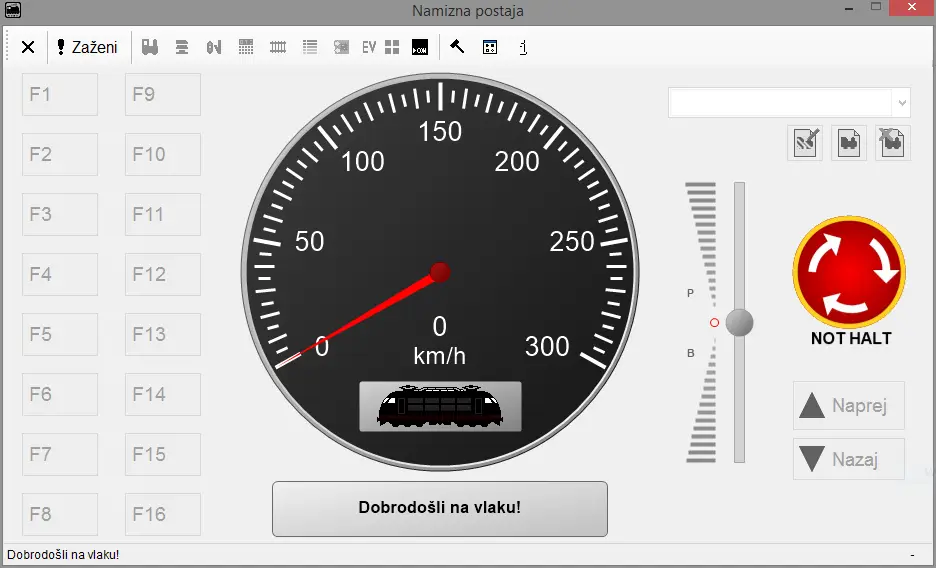This screenshot has height=568, width=936.
Task: Click the Nazaj reverse direction button
Action: [x=849, y=460]
